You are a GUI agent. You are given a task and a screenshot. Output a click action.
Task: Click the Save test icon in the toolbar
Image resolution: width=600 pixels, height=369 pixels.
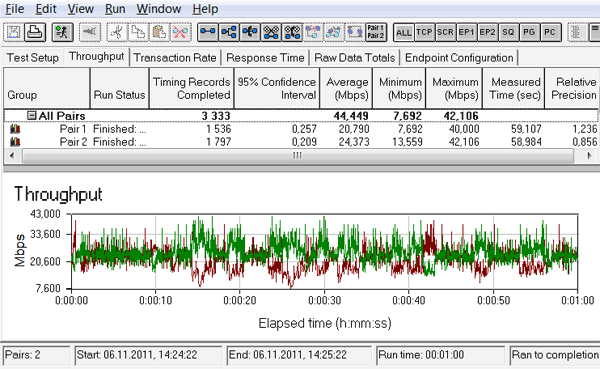(14, 32)
